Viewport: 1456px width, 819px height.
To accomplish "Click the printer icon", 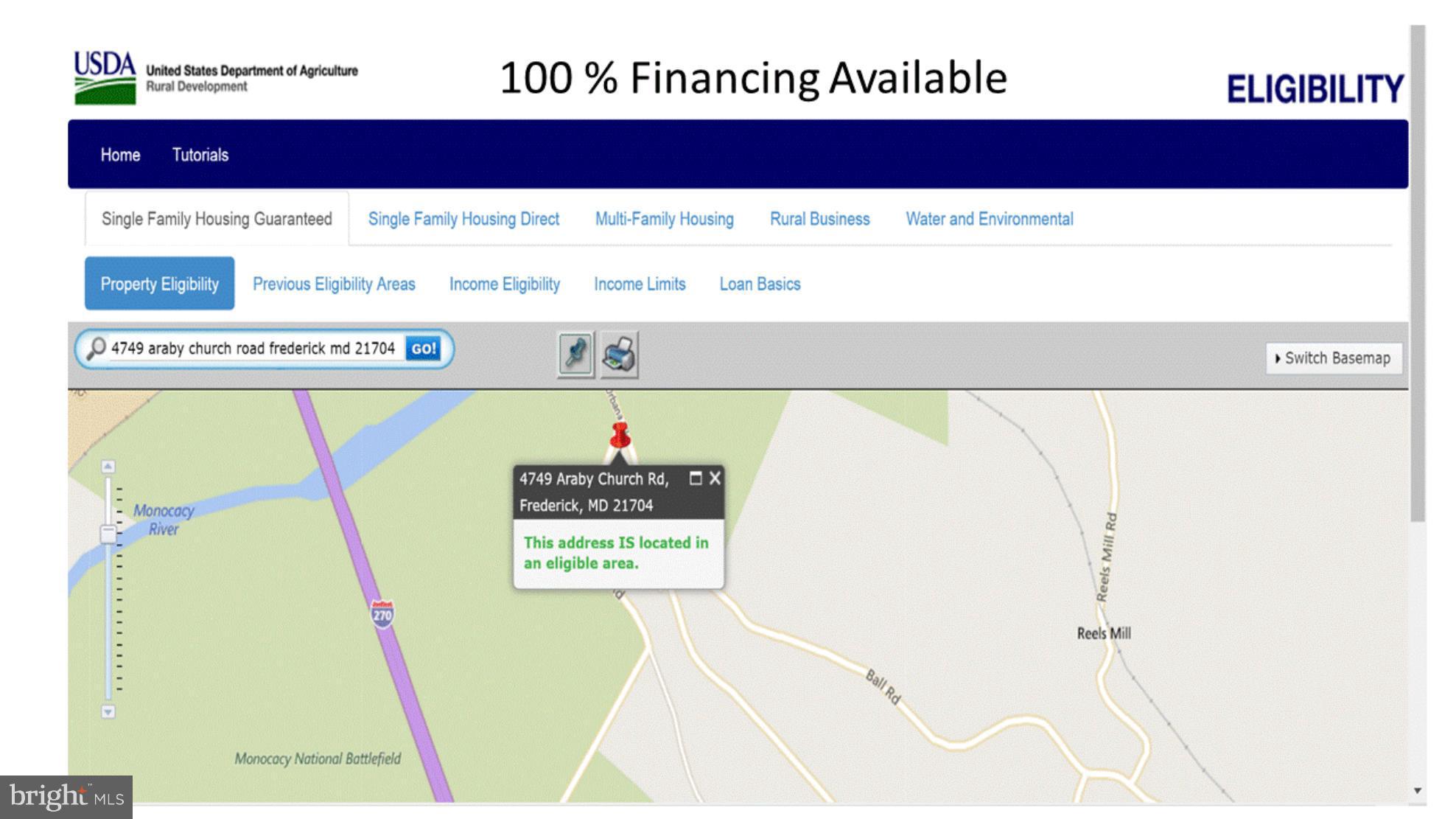I will pos(619,355).
